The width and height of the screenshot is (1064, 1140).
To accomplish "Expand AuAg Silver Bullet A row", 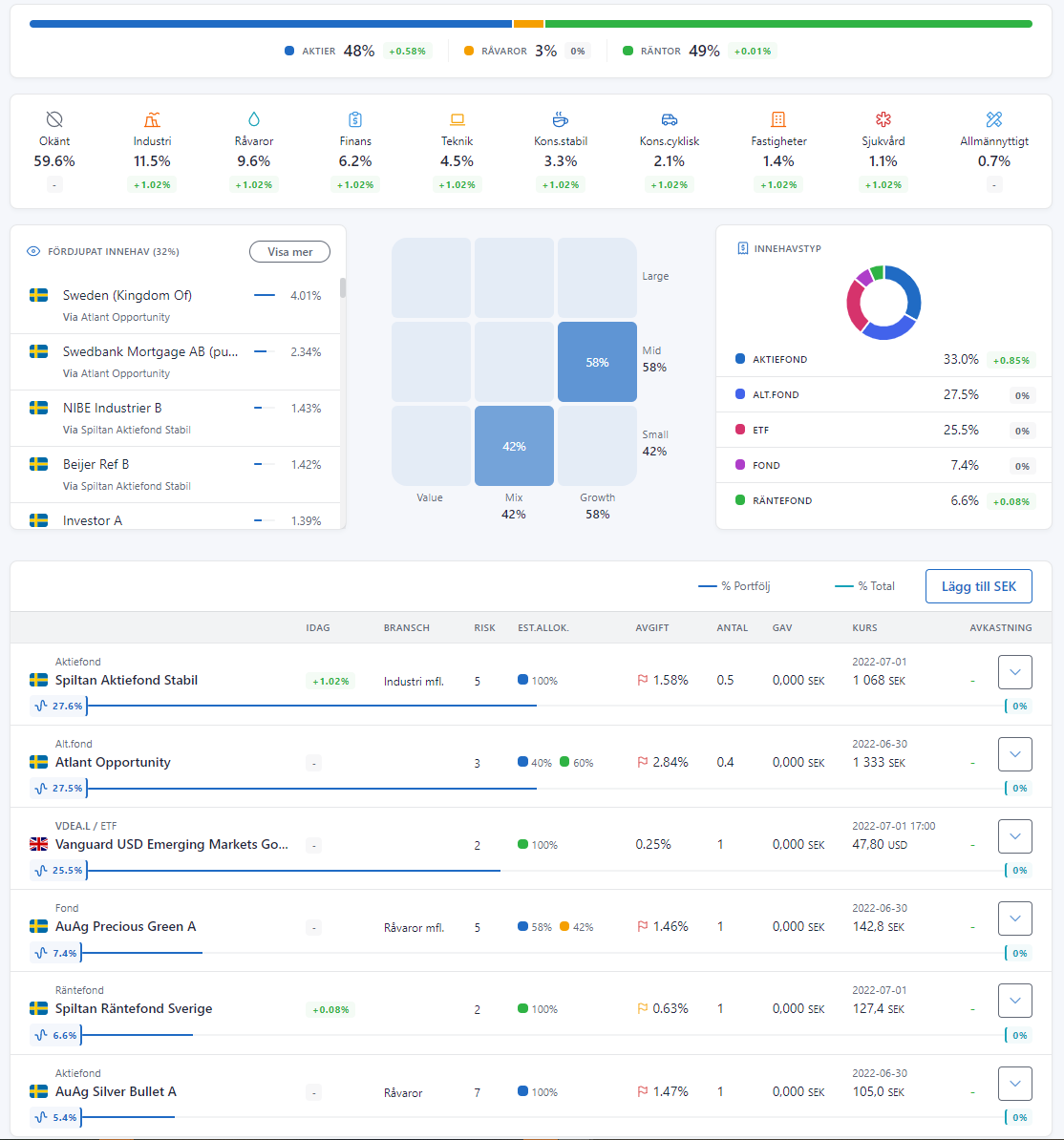I will pos(1014,1084).
